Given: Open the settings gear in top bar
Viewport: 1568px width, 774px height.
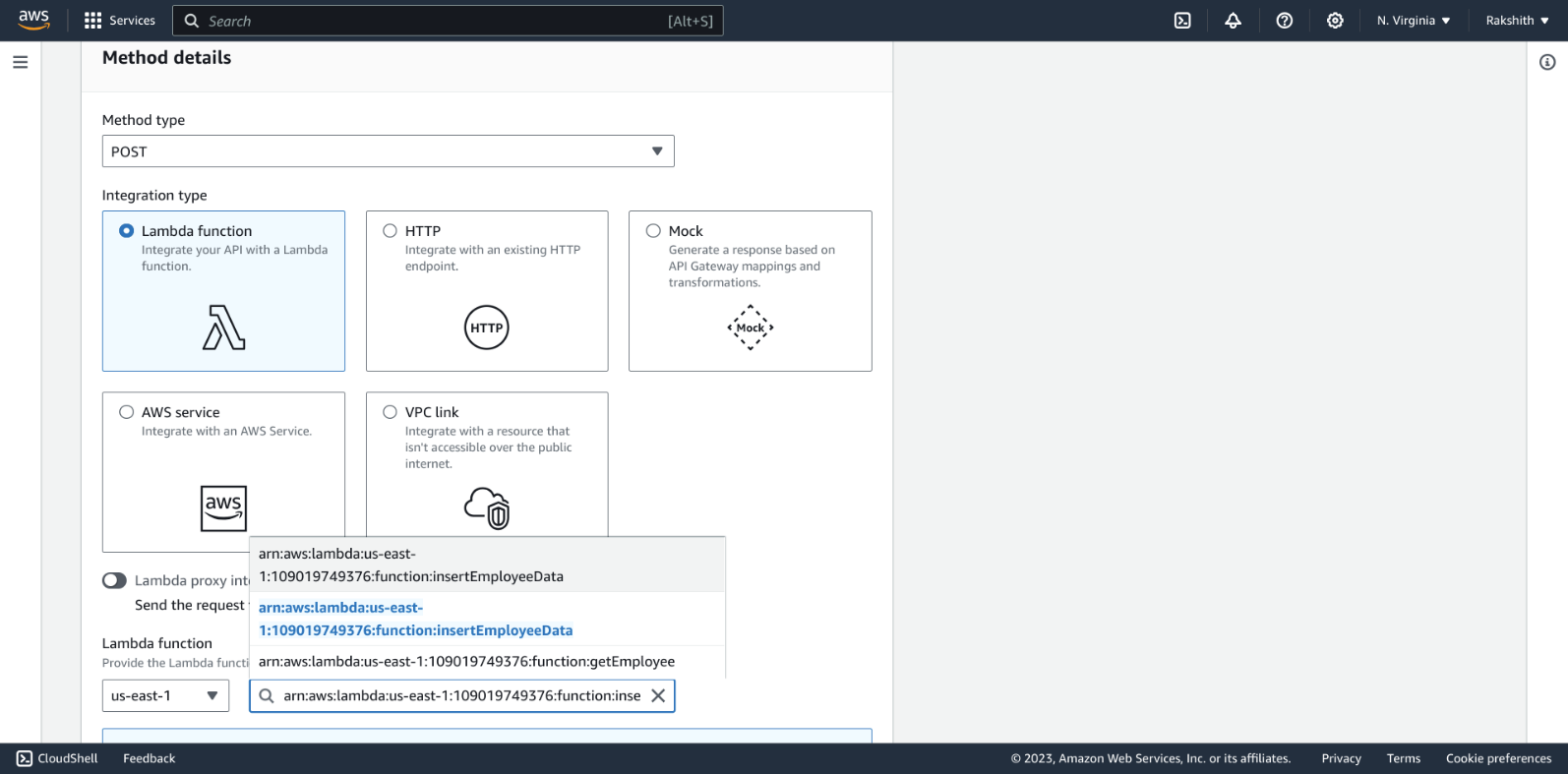Looking at the screenshot, I should click(x=1335, y=21).
